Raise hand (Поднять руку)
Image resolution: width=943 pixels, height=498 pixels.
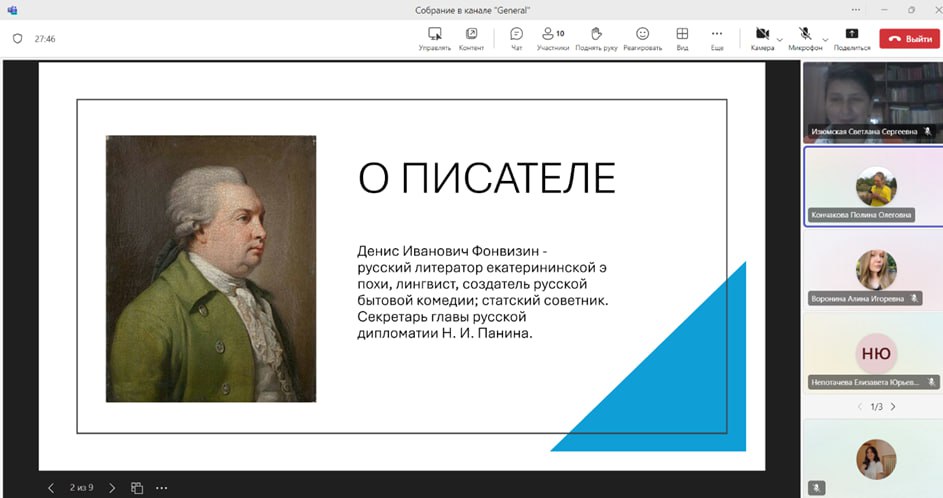tap(596, 38)
